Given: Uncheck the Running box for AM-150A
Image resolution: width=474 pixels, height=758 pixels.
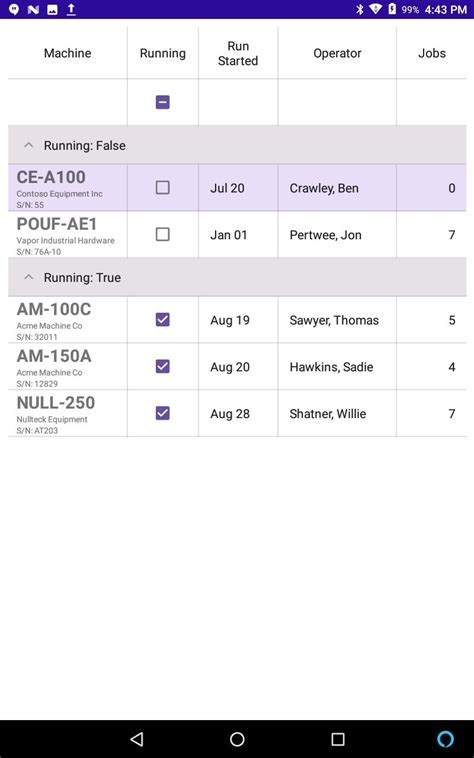Looking at the screenshot, I should 162,366.
